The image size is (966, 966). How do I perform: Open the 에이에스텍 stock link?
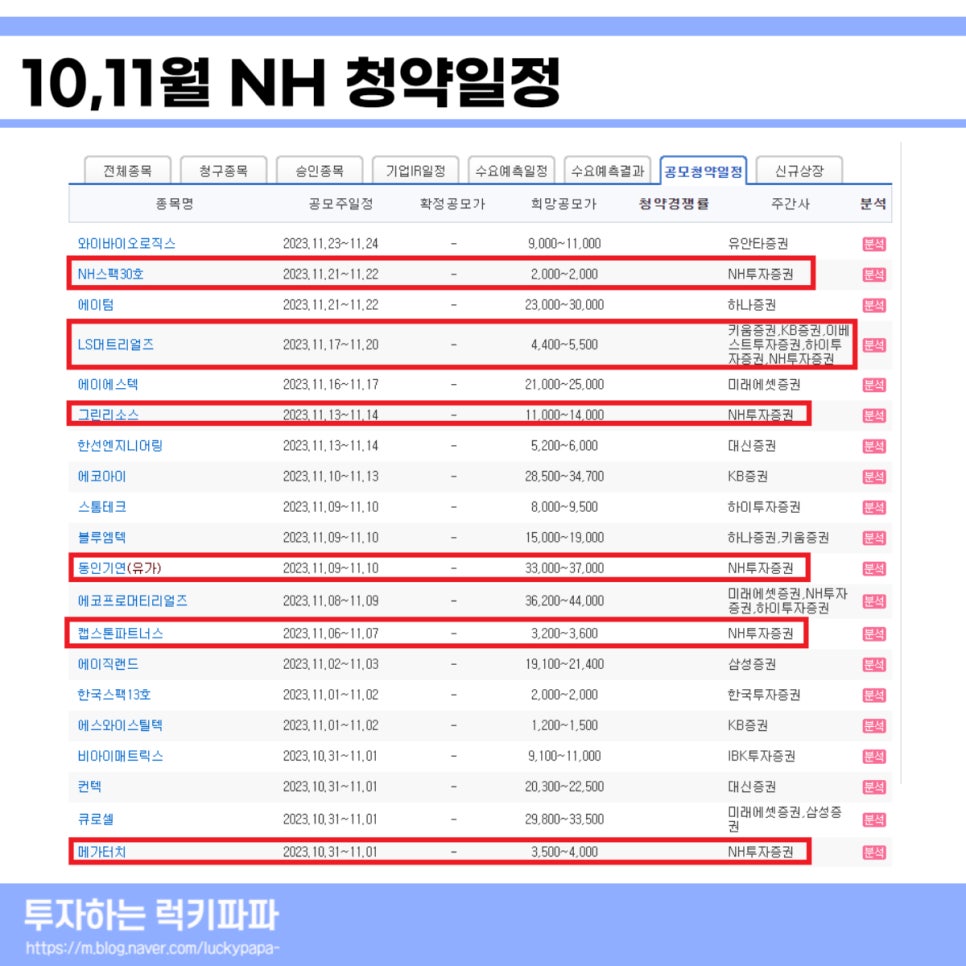[108, 384]
